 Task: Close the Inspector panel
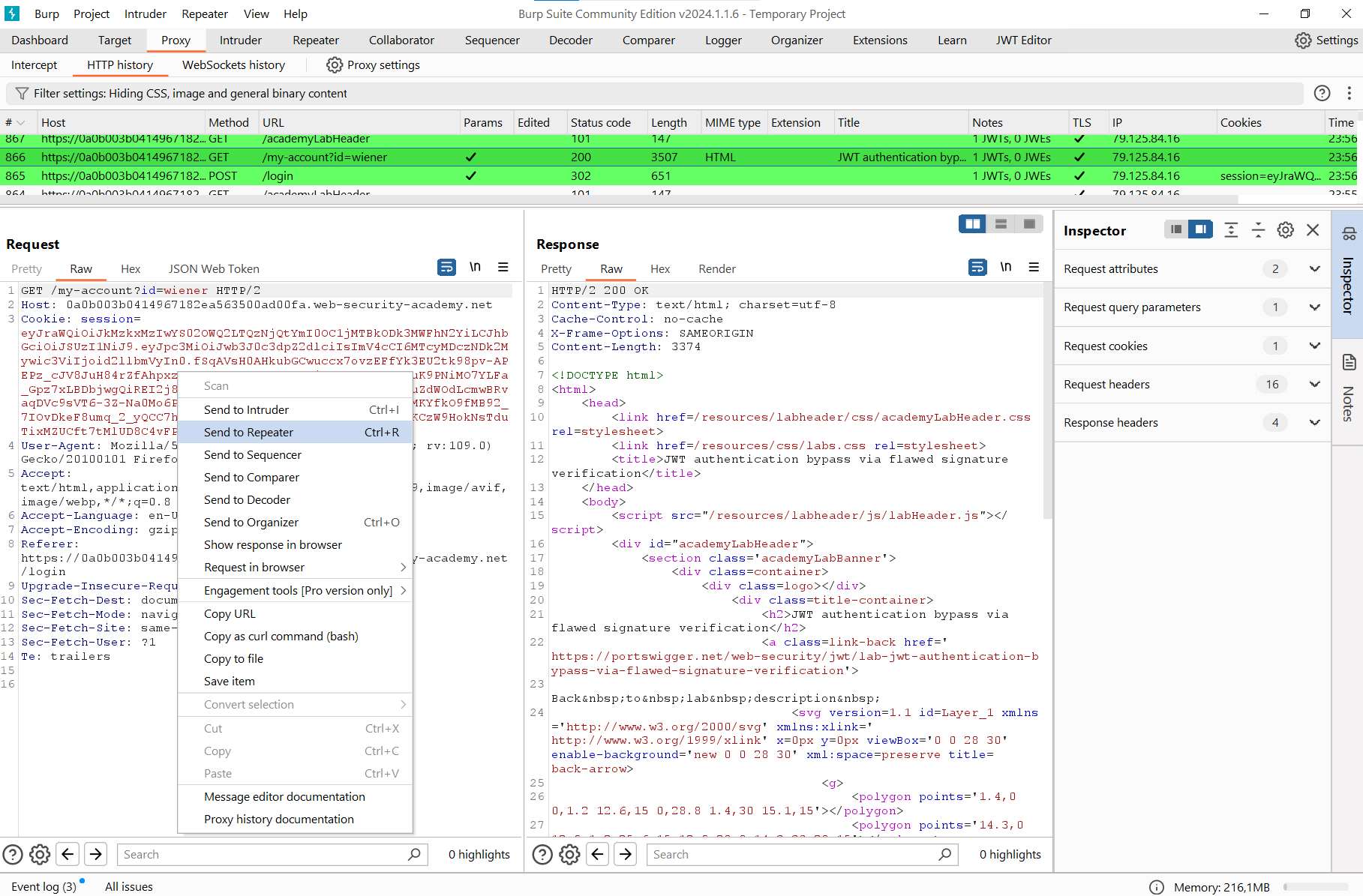1313,230
